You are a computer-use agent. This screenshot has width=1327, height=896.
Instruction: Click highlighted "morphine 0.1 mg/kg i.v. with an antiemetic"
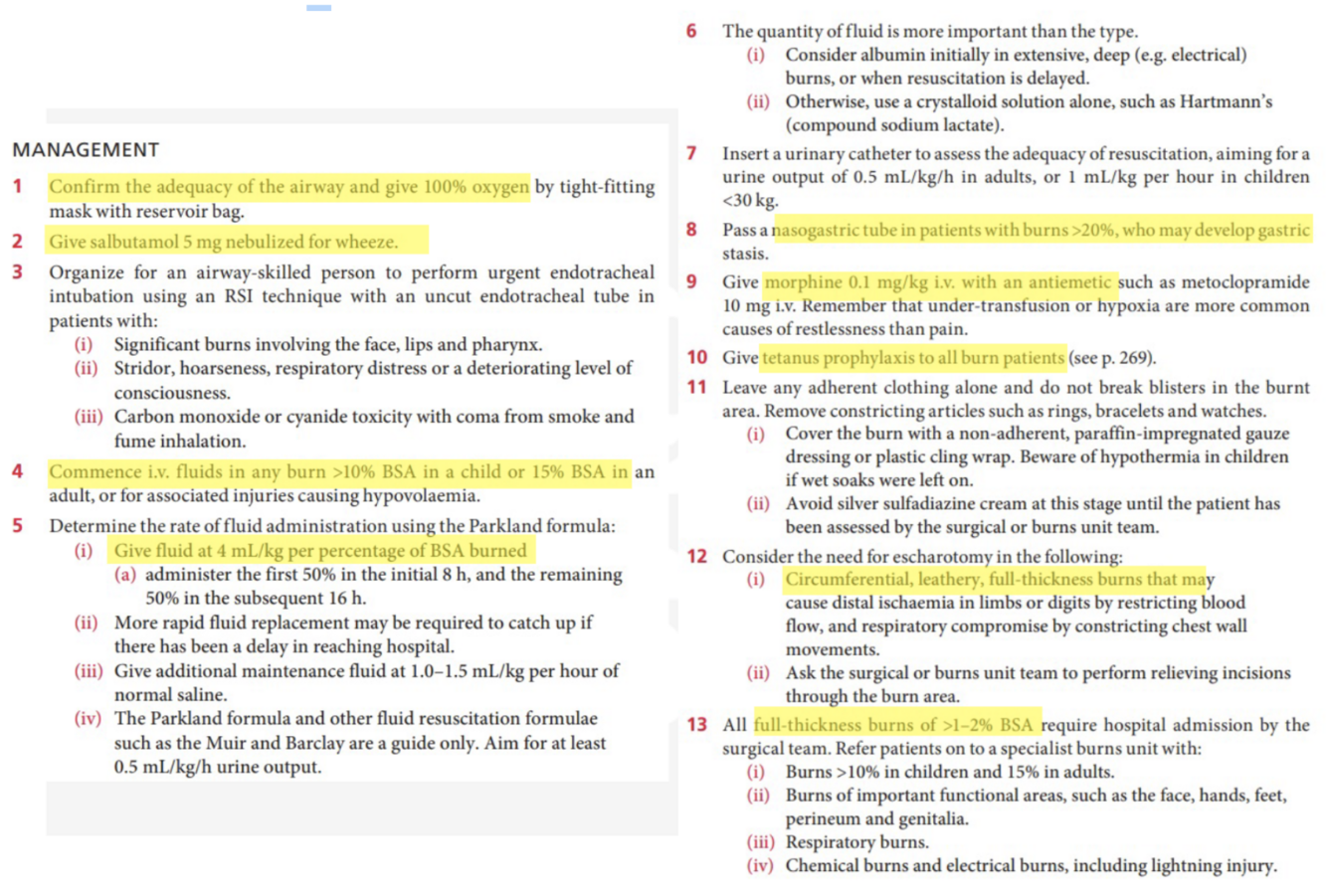click(938, 282)
